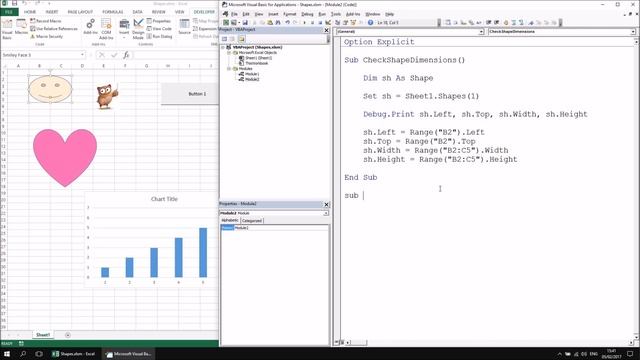
Task: Switch to the REVIEW ribbon tab
Action: pos(159,12)
